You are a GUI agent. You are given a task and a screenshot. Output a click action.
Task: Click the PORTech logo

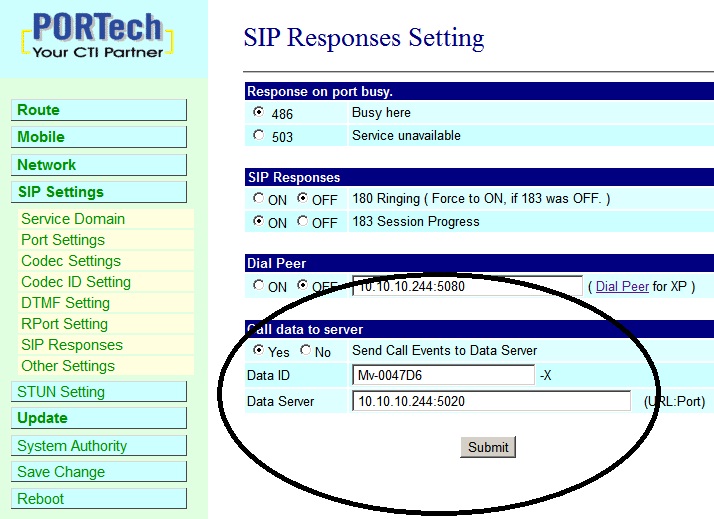point(97,36)
